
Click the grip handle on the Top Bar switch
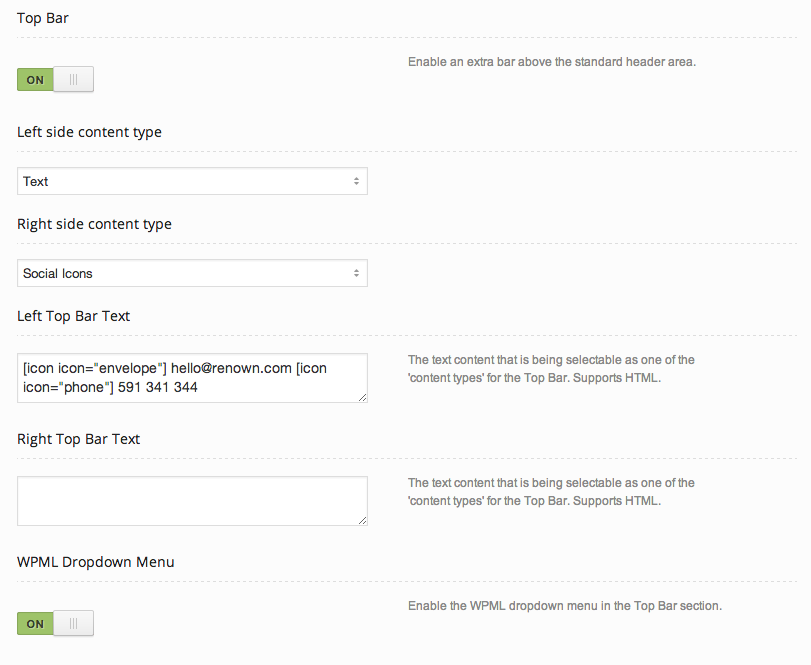point(73,80)
